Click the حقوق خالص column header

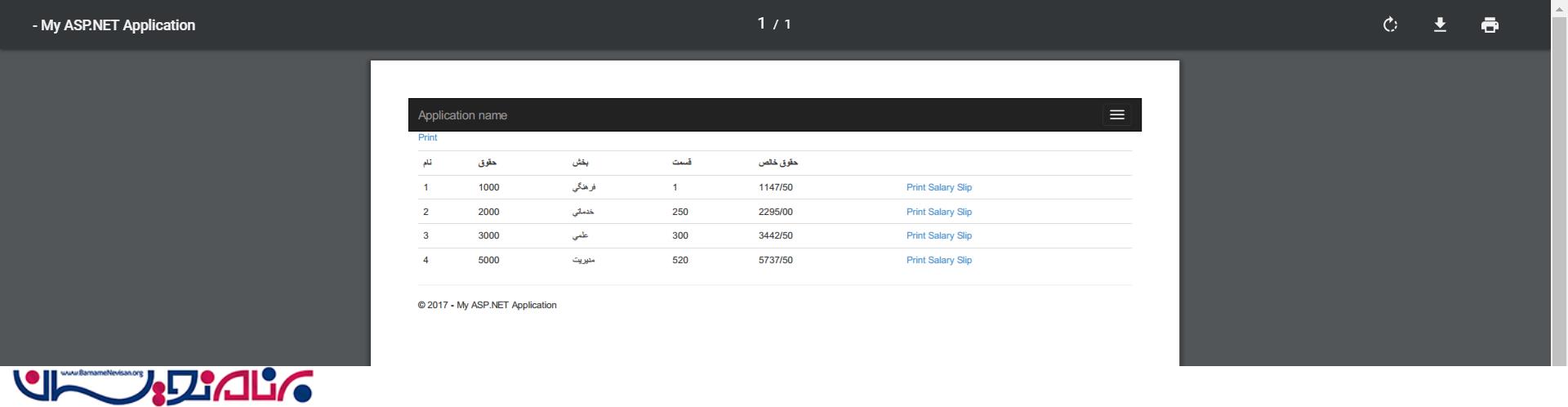[x=777, y=163]
